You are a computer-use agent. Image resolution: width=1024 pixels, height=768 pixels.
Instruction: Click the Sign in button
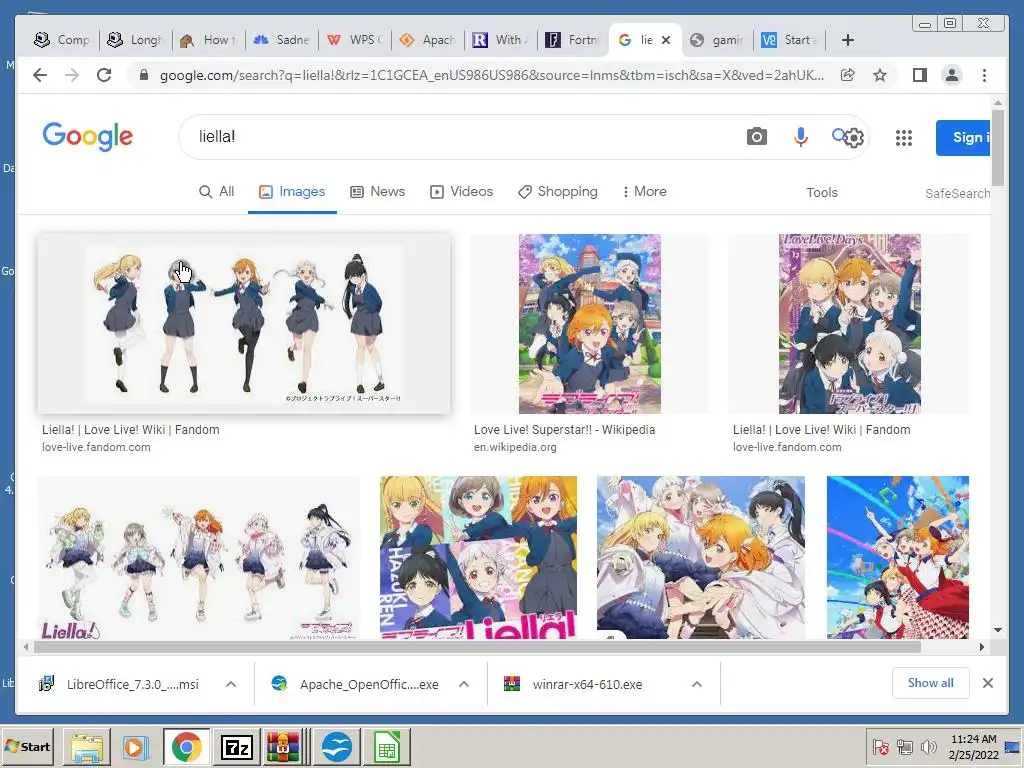pyautogui.click(x=963, y=138)
